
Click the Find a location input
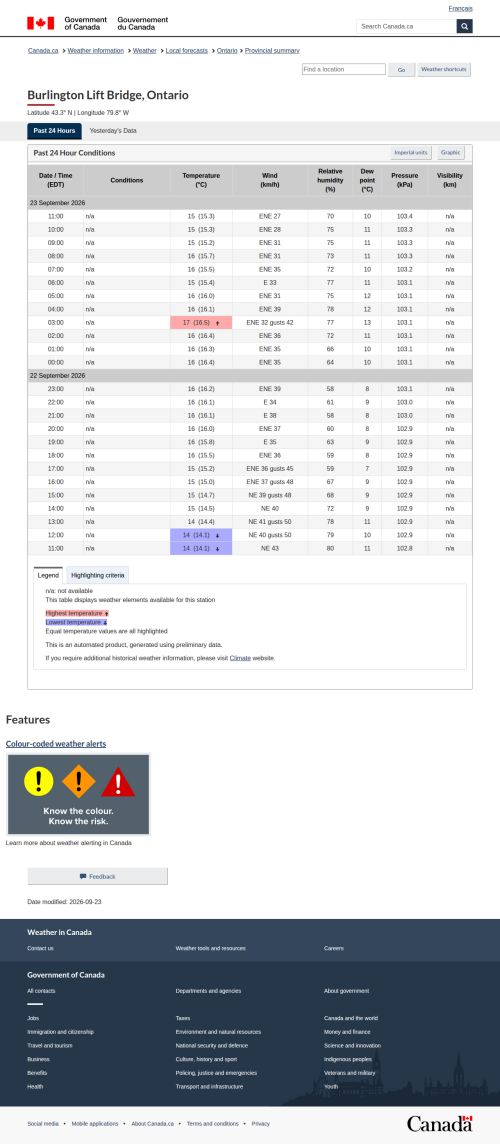coord(344,69)
